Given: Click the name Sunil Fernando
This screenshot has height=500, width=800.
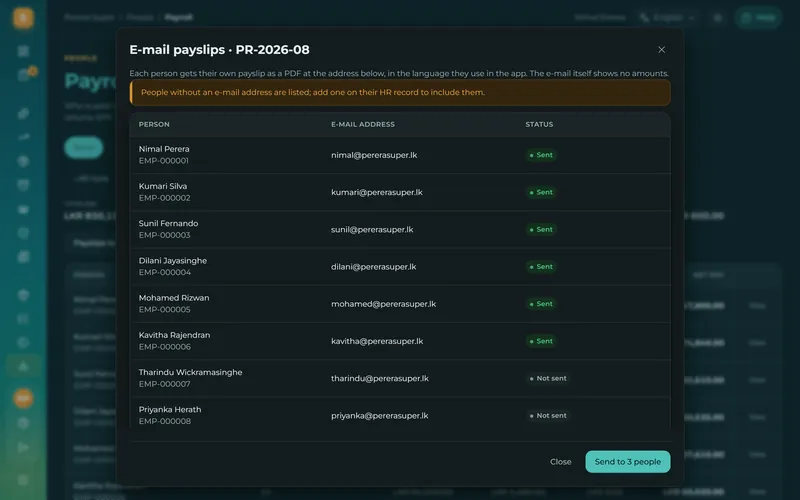Looking at the screenshot, I should click(168, 223).
